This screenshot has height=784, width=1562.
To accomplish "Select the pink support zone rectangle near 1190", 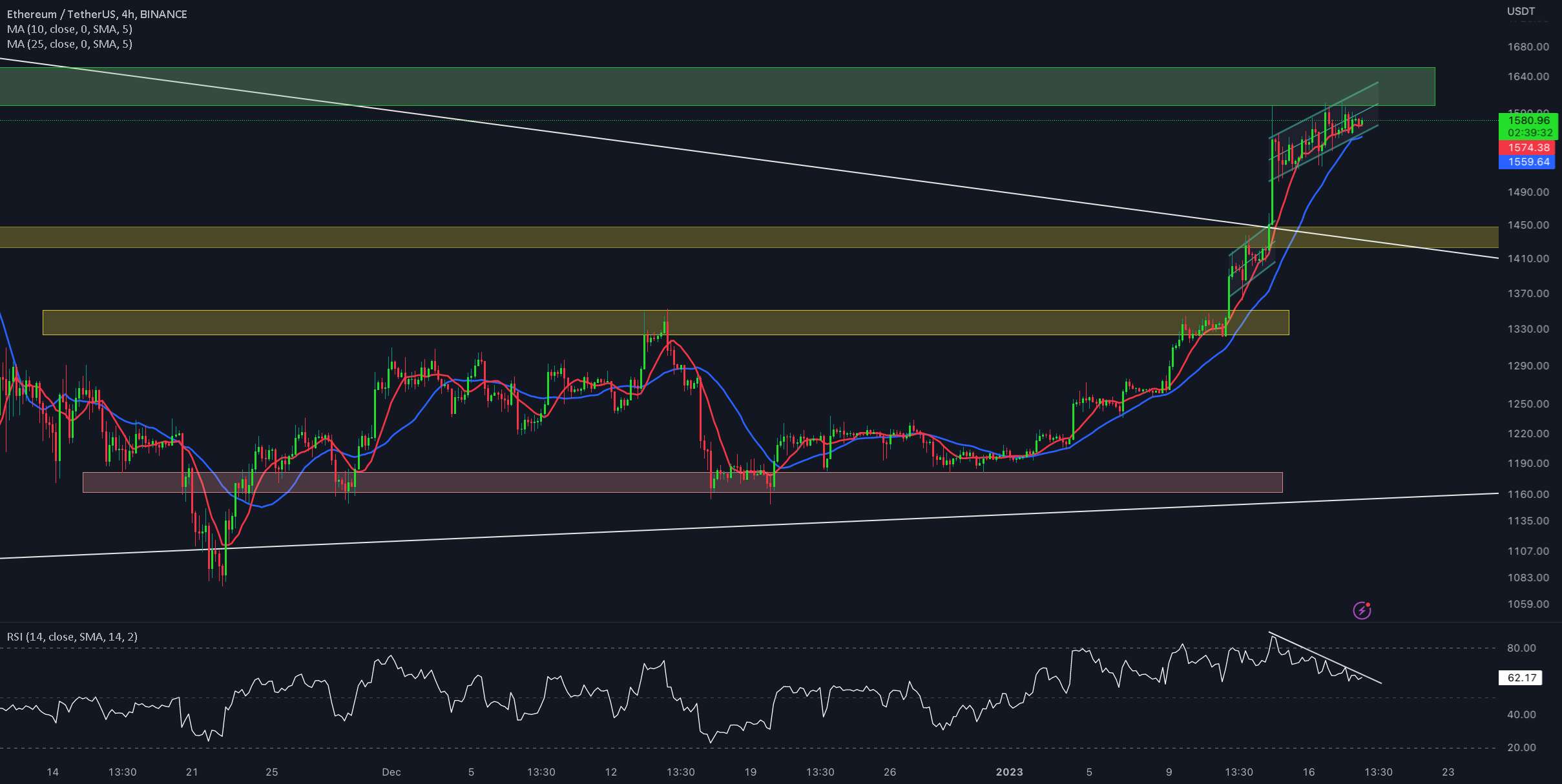I will [682, 482].
